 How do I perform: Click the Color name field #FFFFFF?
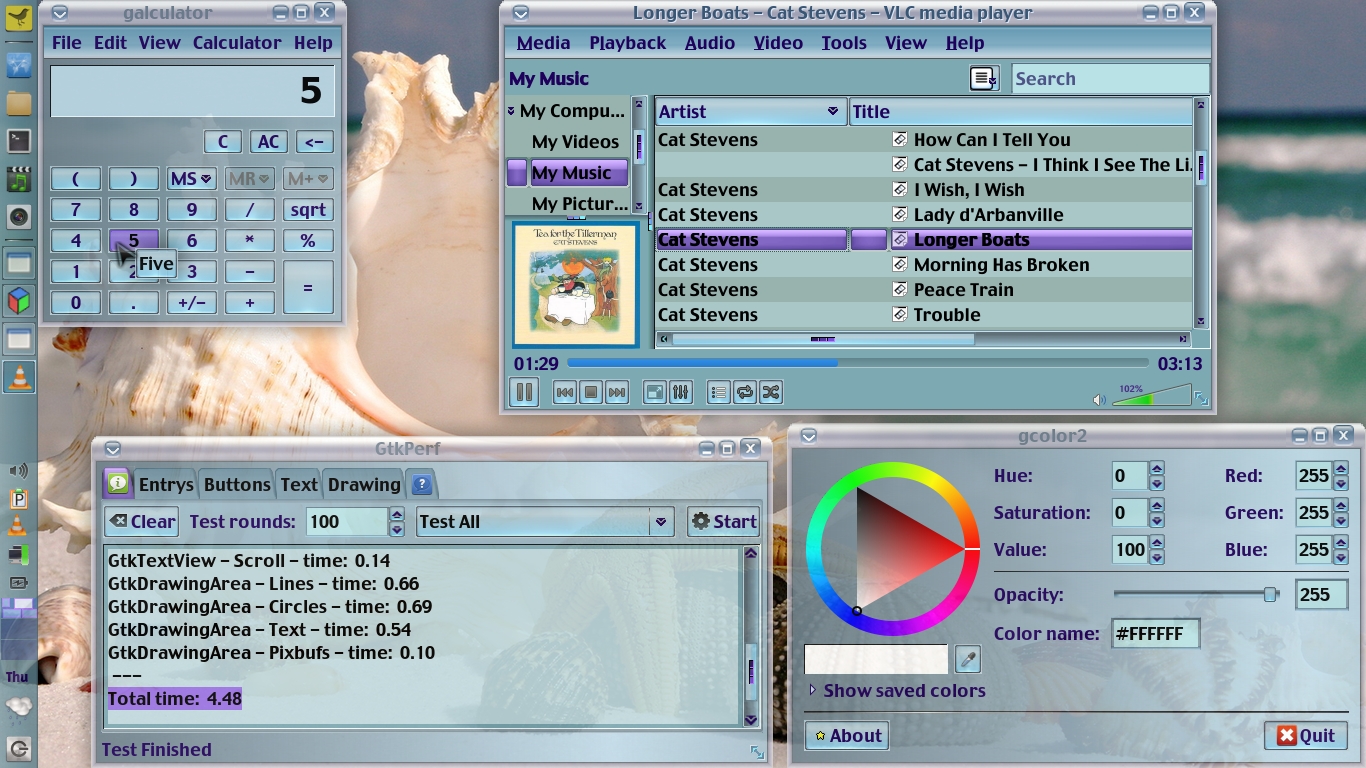(1155, 634)
